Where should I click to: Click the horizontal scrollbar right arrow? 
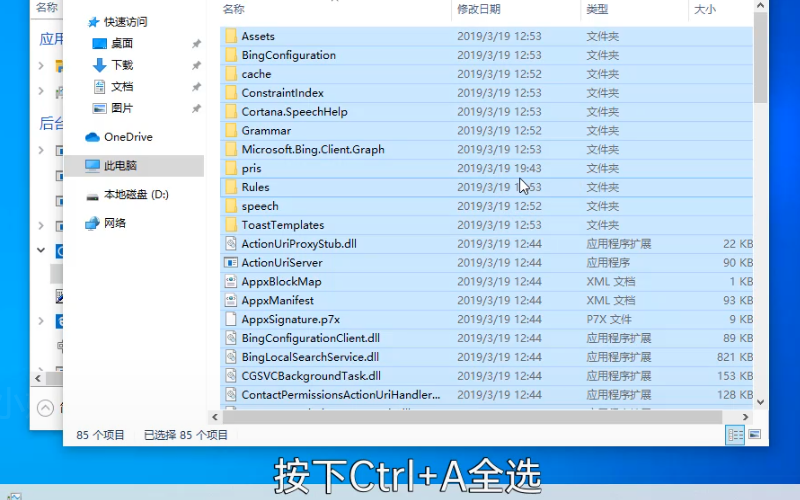click(745, 416)
